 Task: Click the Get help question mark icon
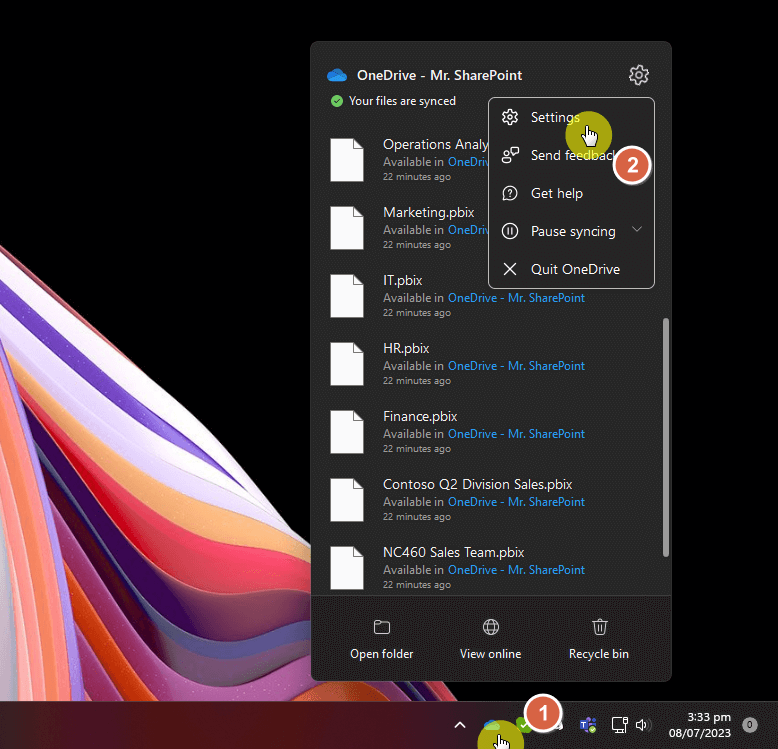point(510,193)
